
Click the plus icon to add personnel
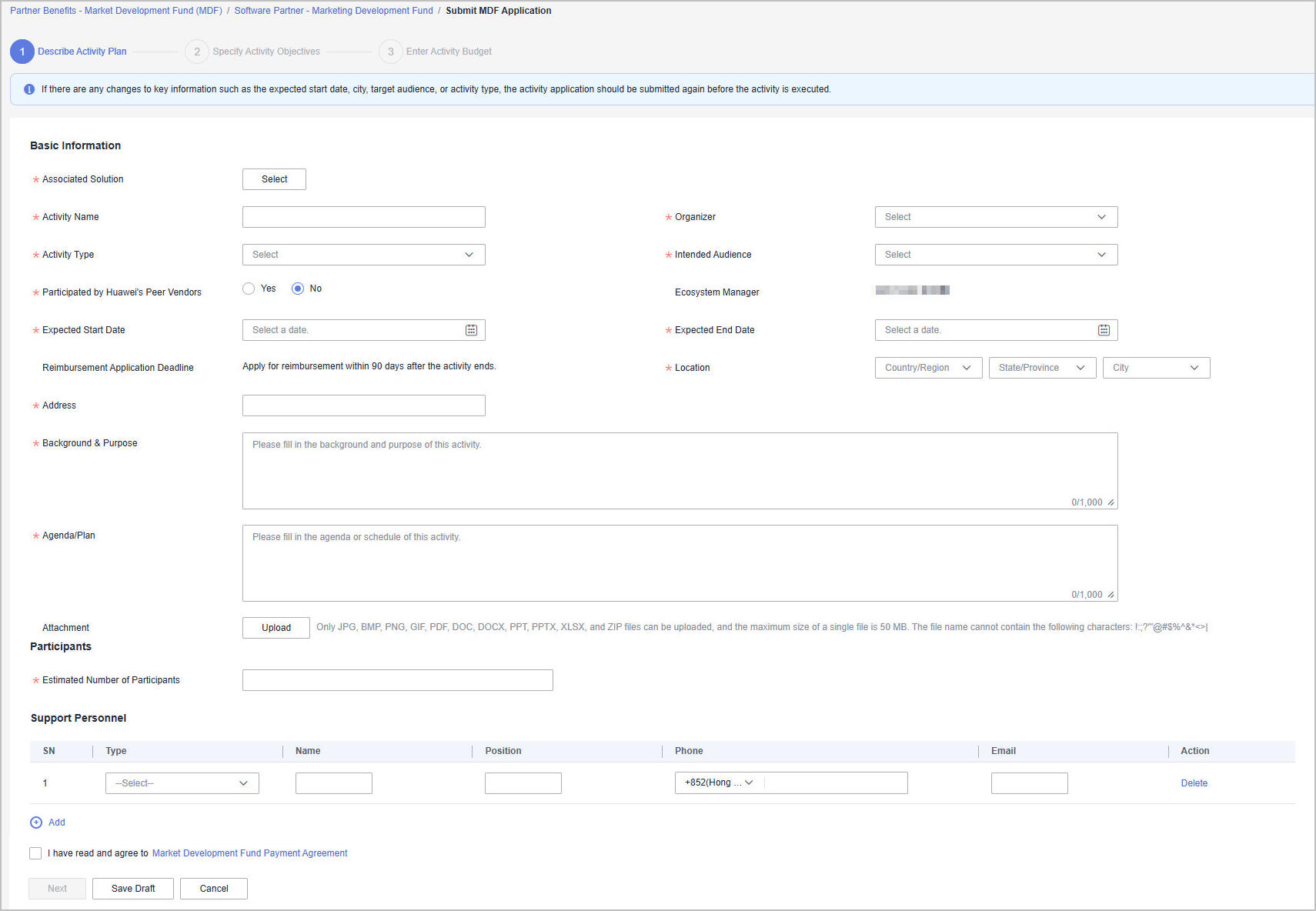36,823
